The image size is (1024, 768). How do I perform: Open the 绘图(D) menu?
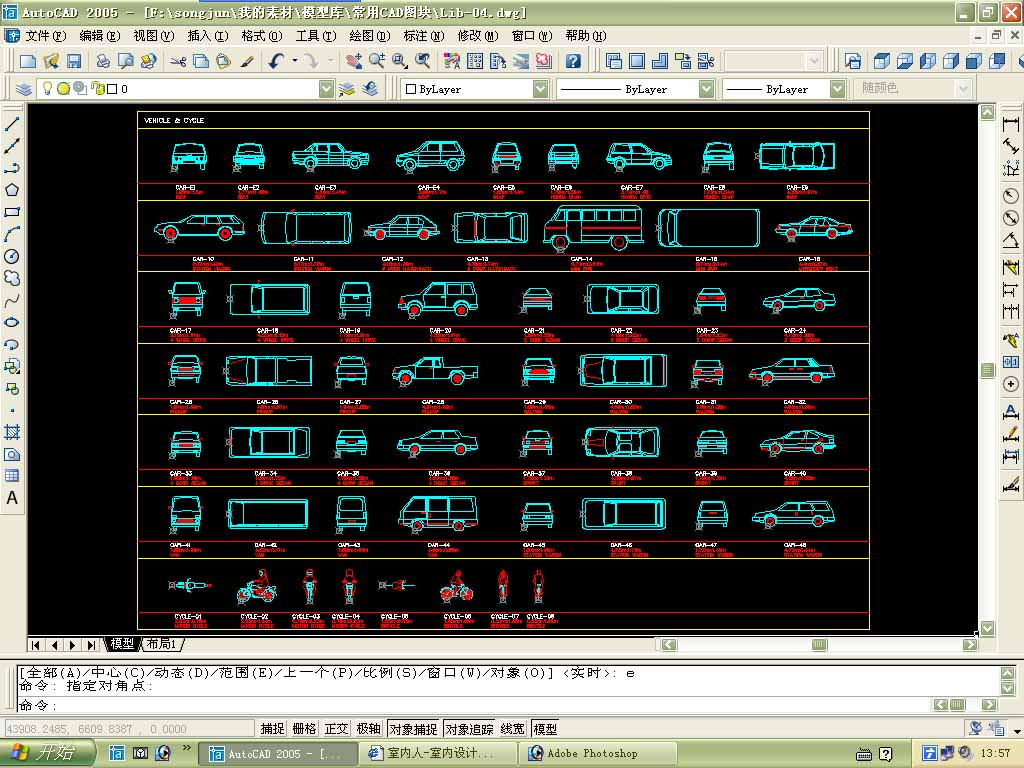369,36
